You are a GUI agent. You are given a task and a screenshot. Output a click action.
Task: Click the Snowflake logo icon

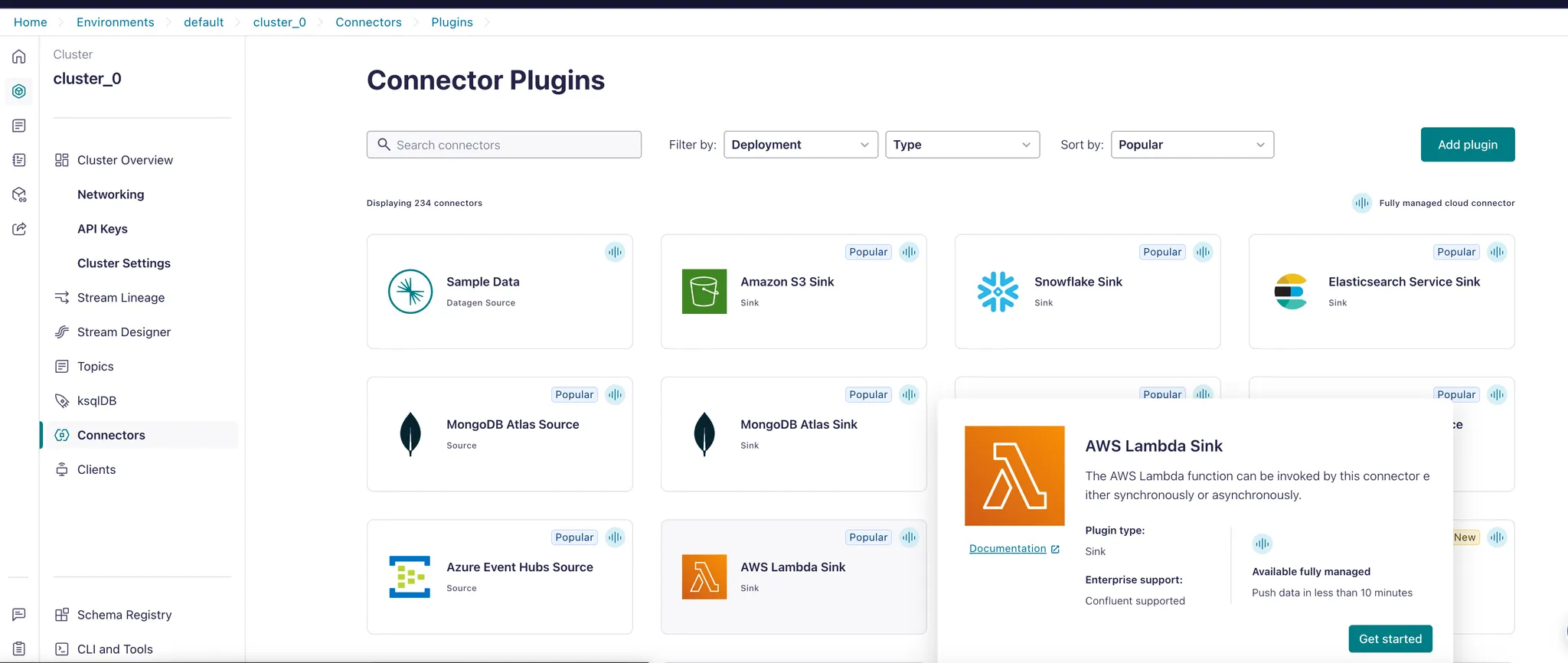click(998, 292)
